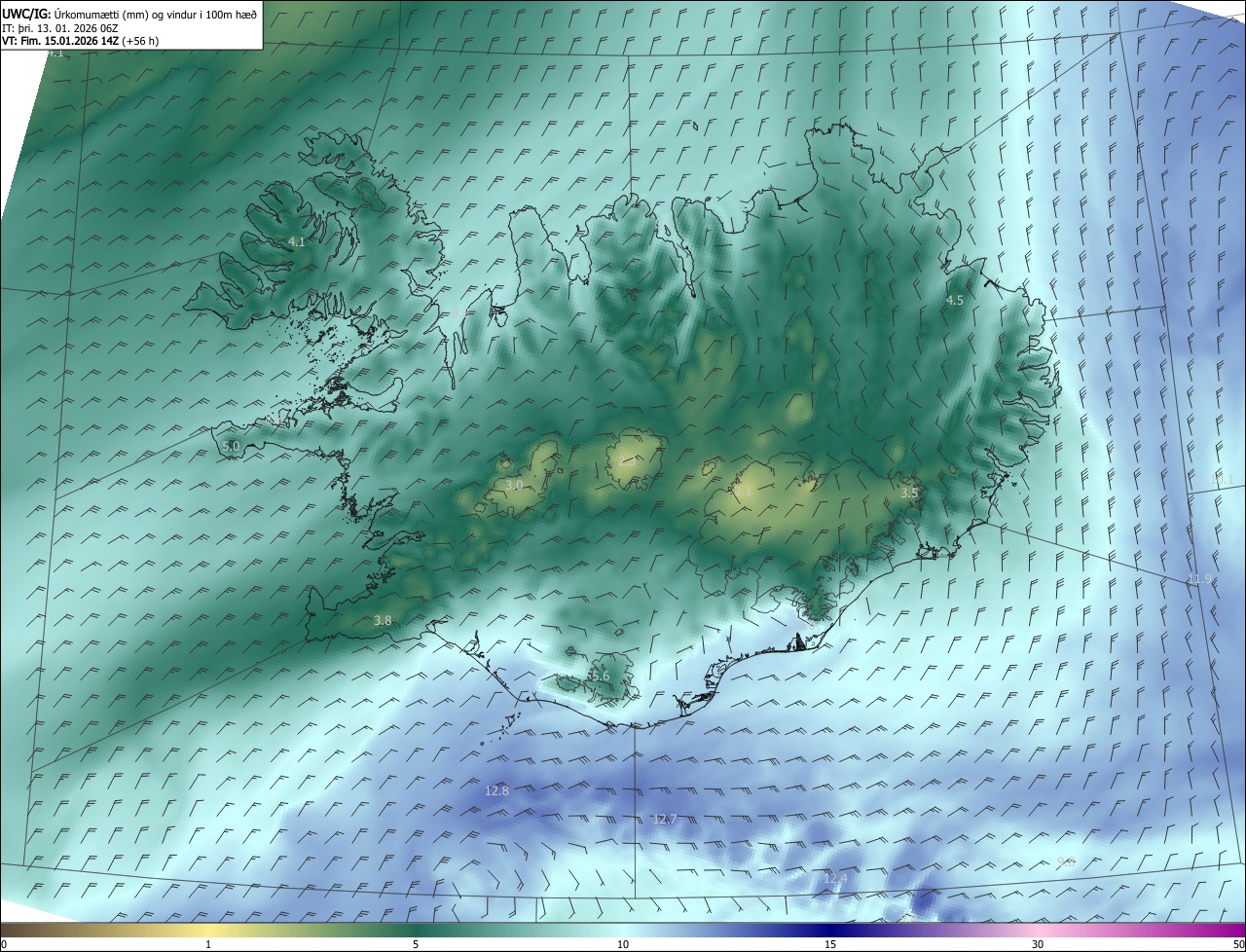Click the colorbar label 15
Screen dimensions: 1246x952
pyautogui.click(x=830, y=944)
